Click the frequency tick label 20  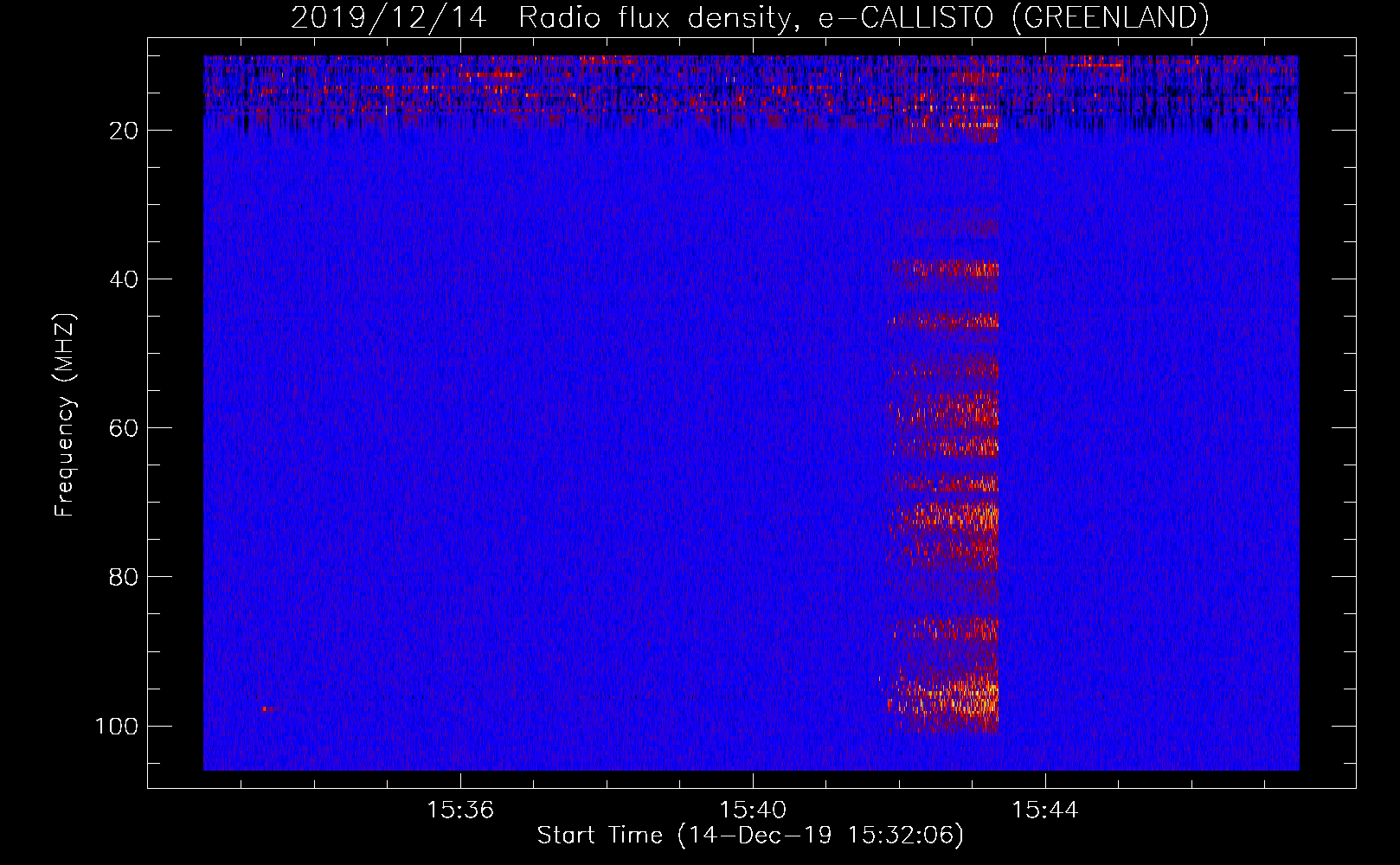(x=124, y=131)
